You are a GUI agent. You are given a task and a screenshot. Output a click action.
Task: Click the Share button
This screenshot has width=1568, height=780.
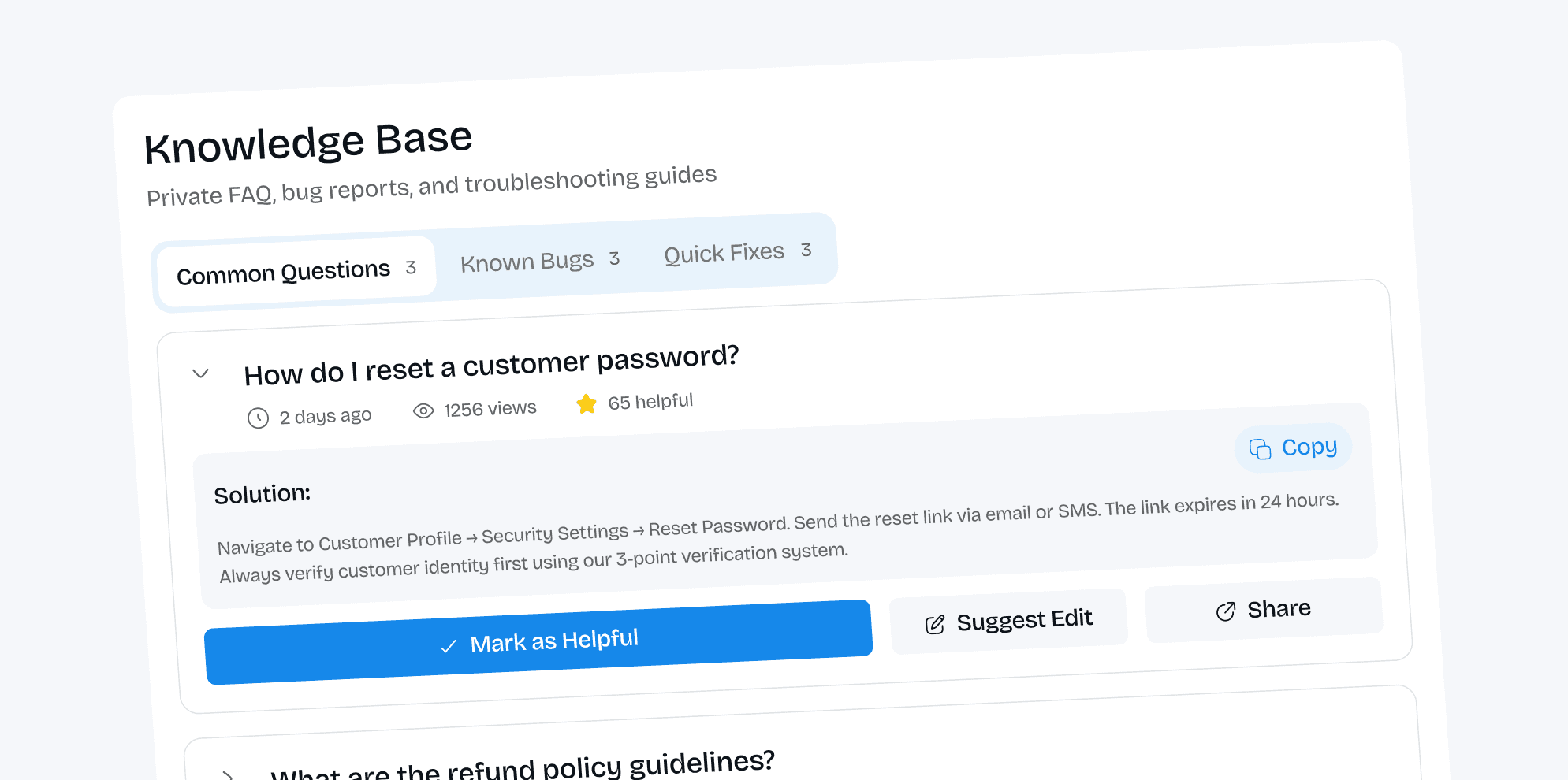pyautogui.click(x=1264, y=609)
